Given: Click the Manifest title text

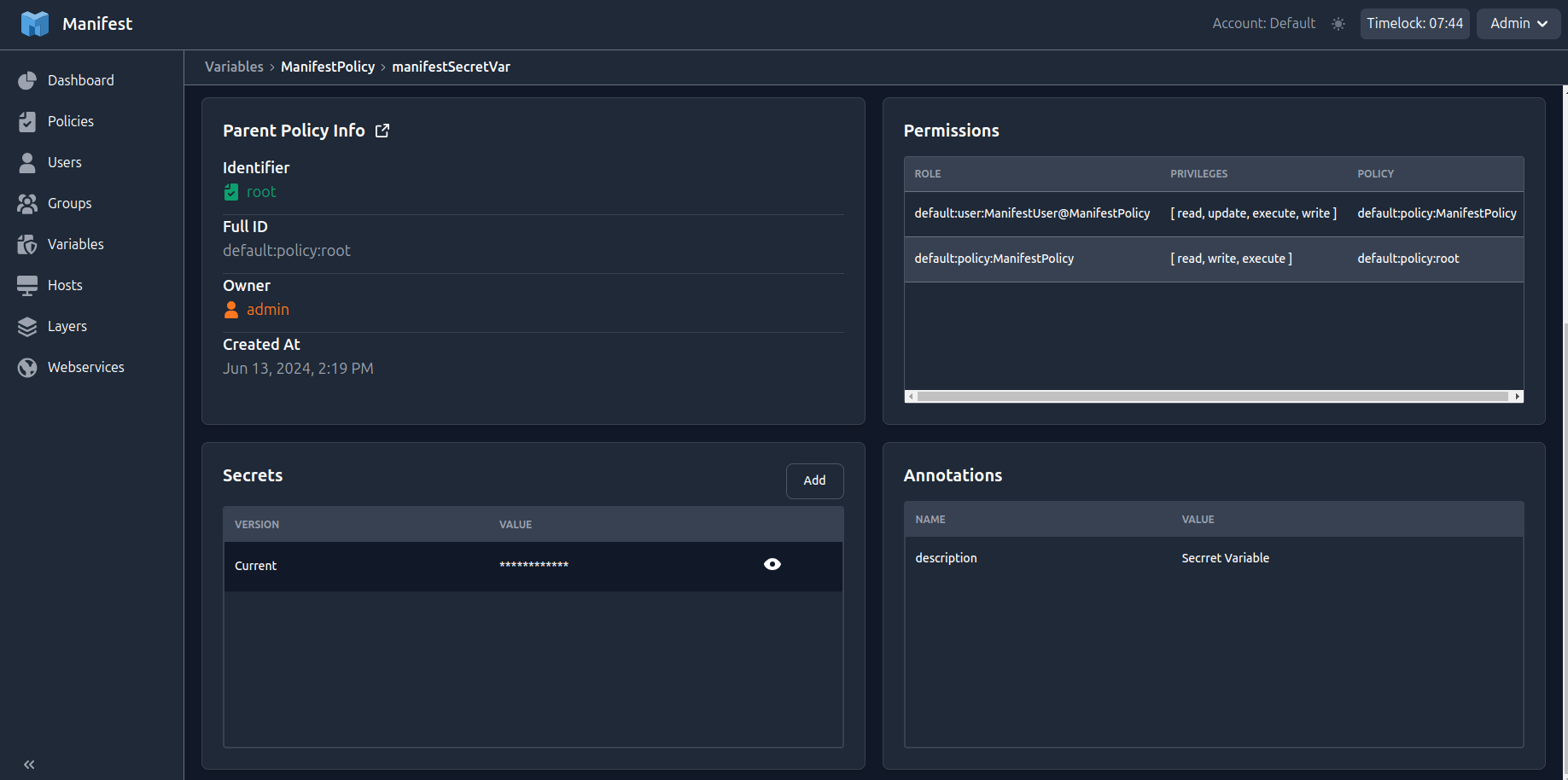Looking at the screenshot, I should tap(97, 24).
